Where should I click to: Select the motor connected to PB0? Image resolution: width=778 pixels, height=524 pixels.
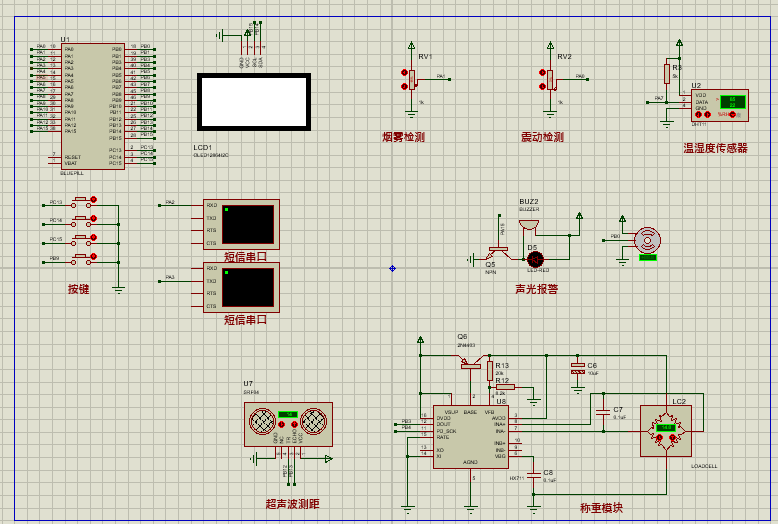[x=648, y=241]
